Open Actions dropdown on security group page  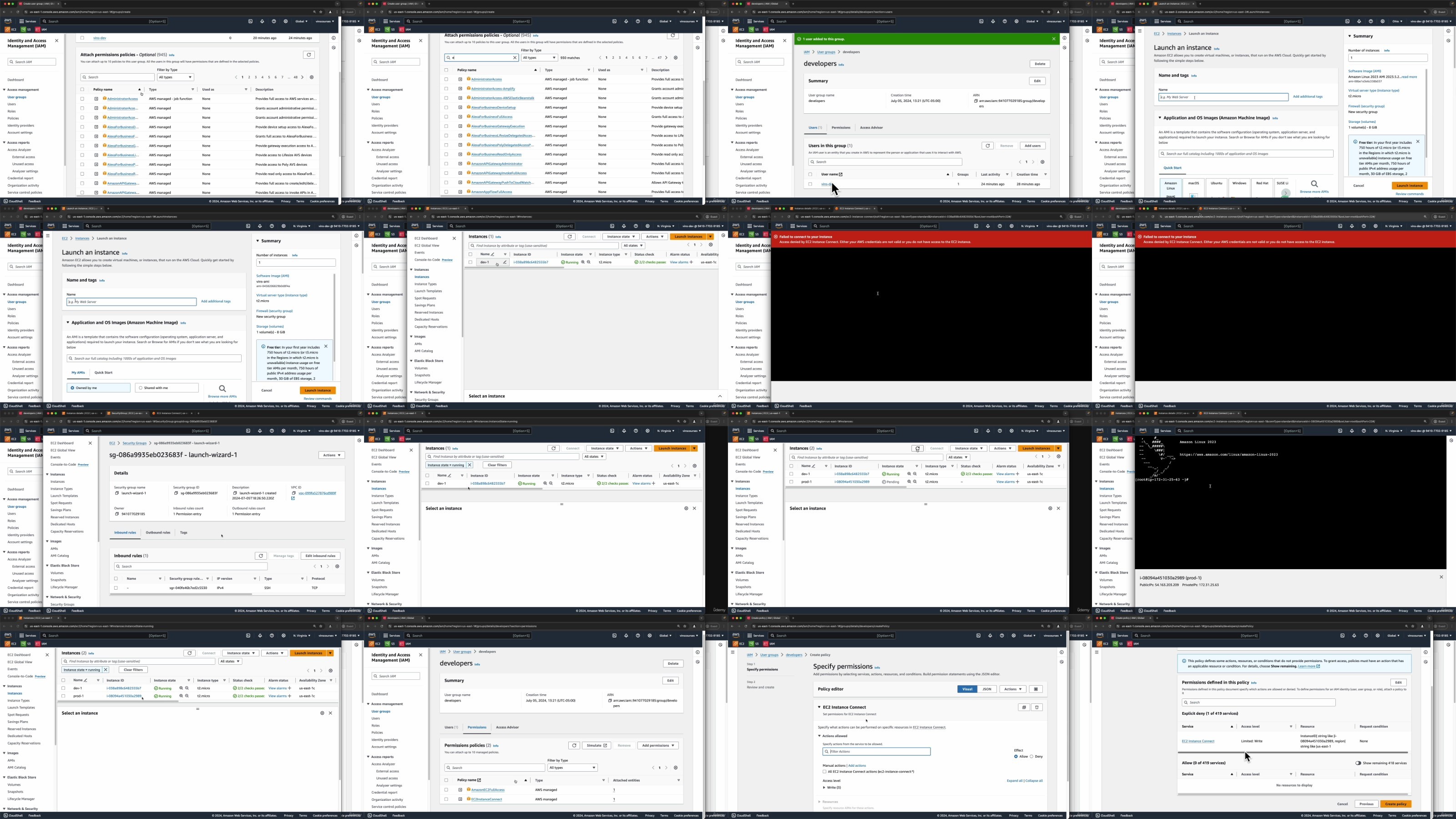click(x=331, y=455)
